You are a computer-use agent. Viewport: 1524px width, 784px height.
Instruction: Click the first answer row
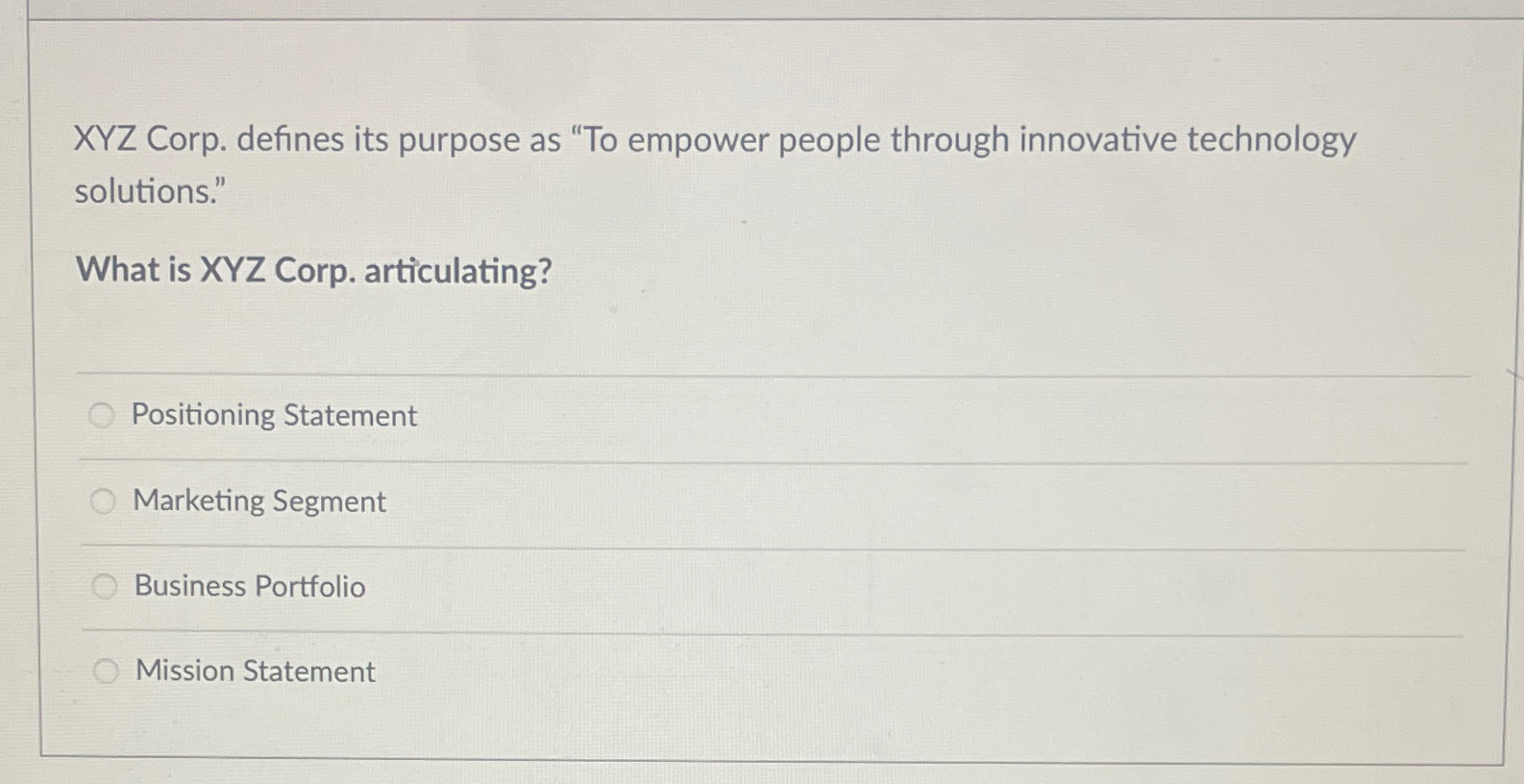click(x=673, y=416)
